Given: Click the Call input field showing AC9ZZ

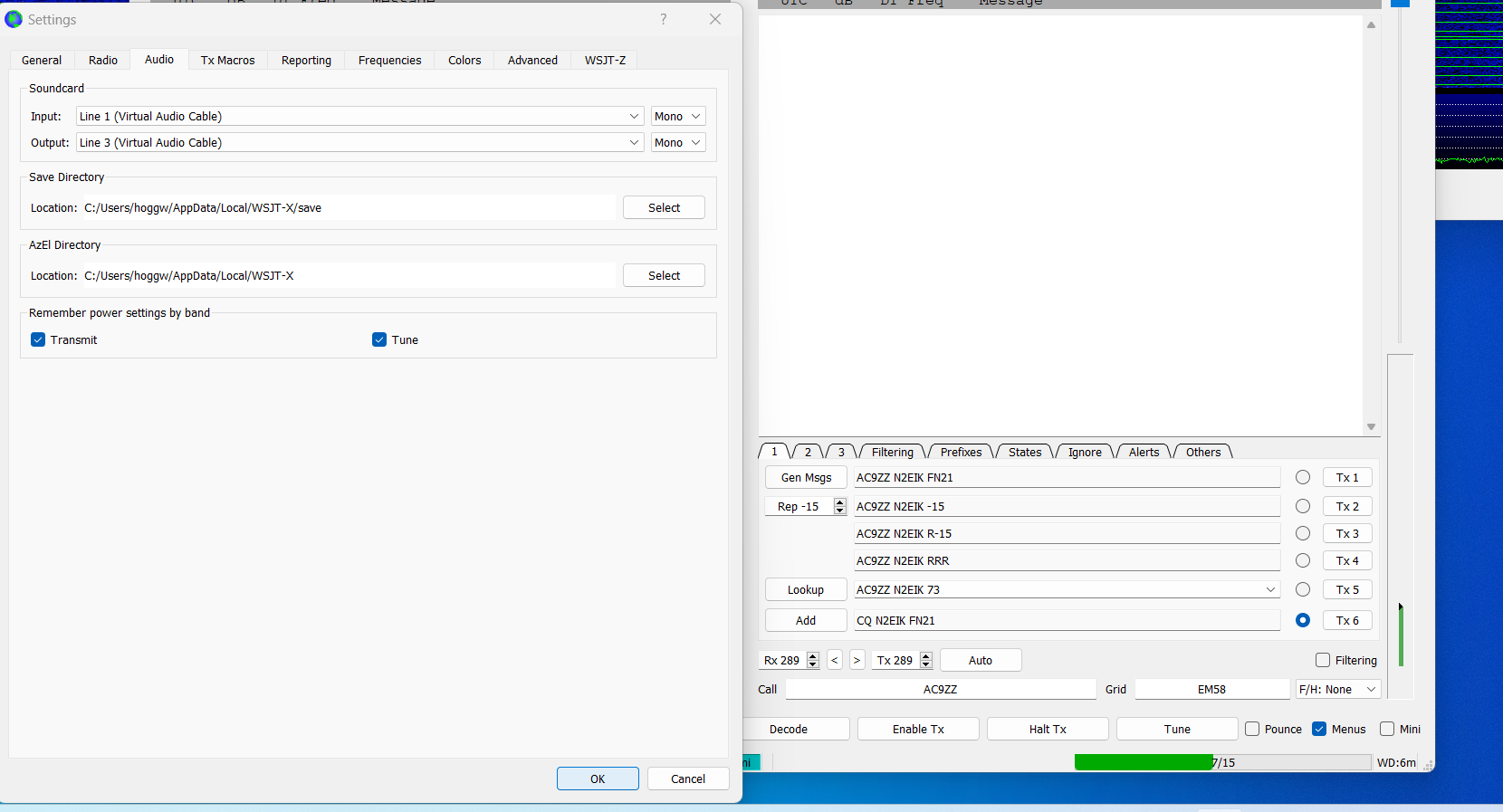Looking at the screenshot, I should pyautogui.click(x=940, y=689).
